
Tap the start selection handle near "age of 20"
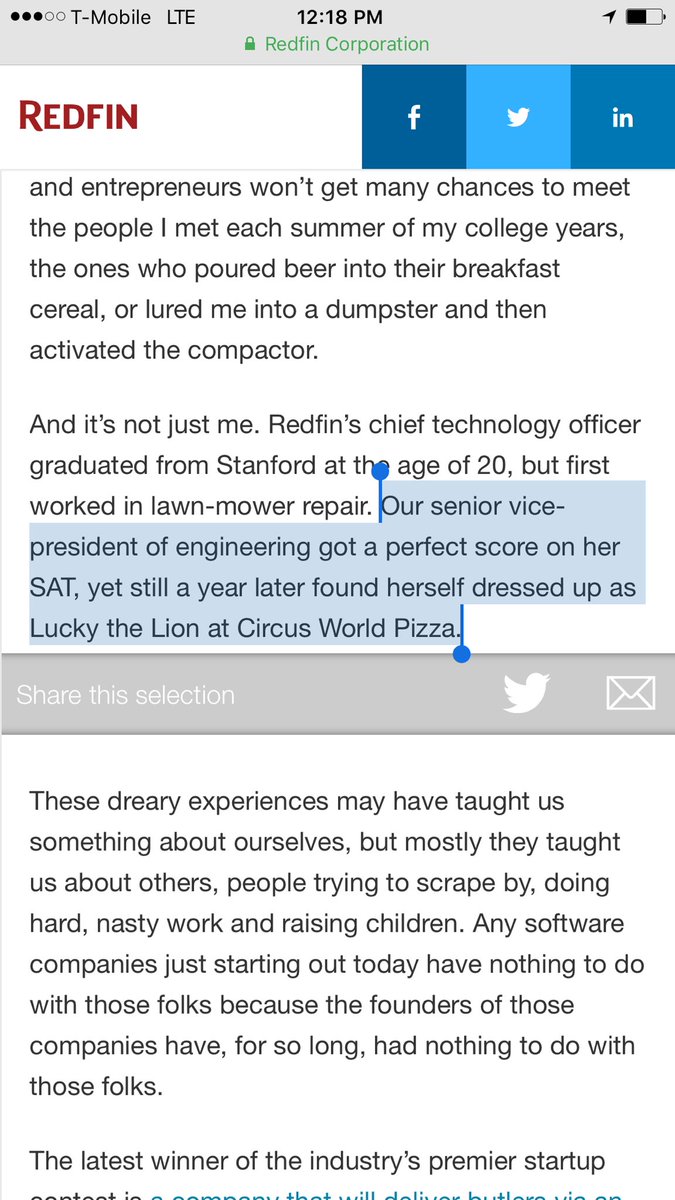(x=380, y=469)
